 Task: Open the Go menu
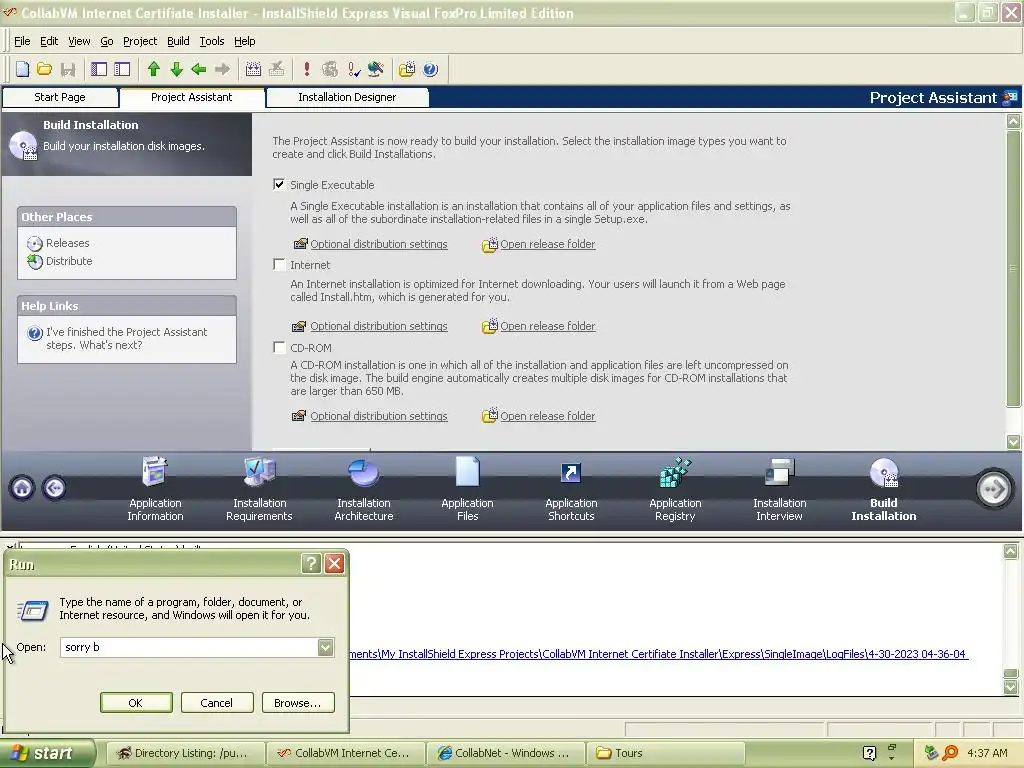coord(106,41)
